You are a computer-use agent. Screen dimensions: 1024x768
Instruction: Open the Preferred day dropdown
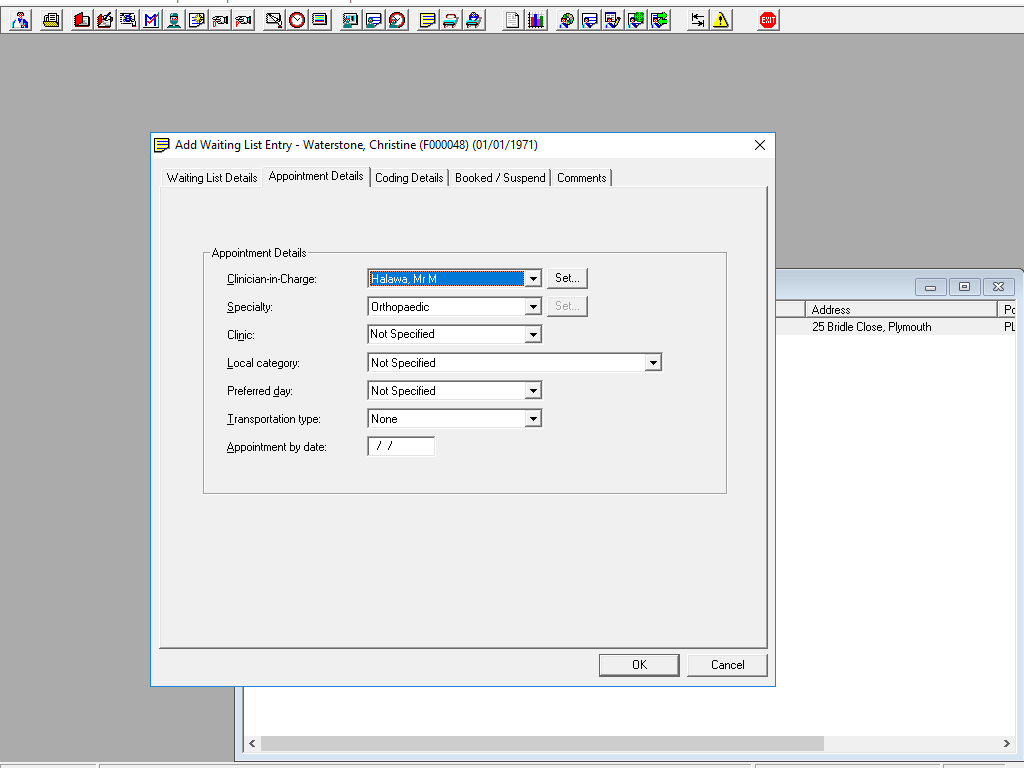(x=534, y=391)
